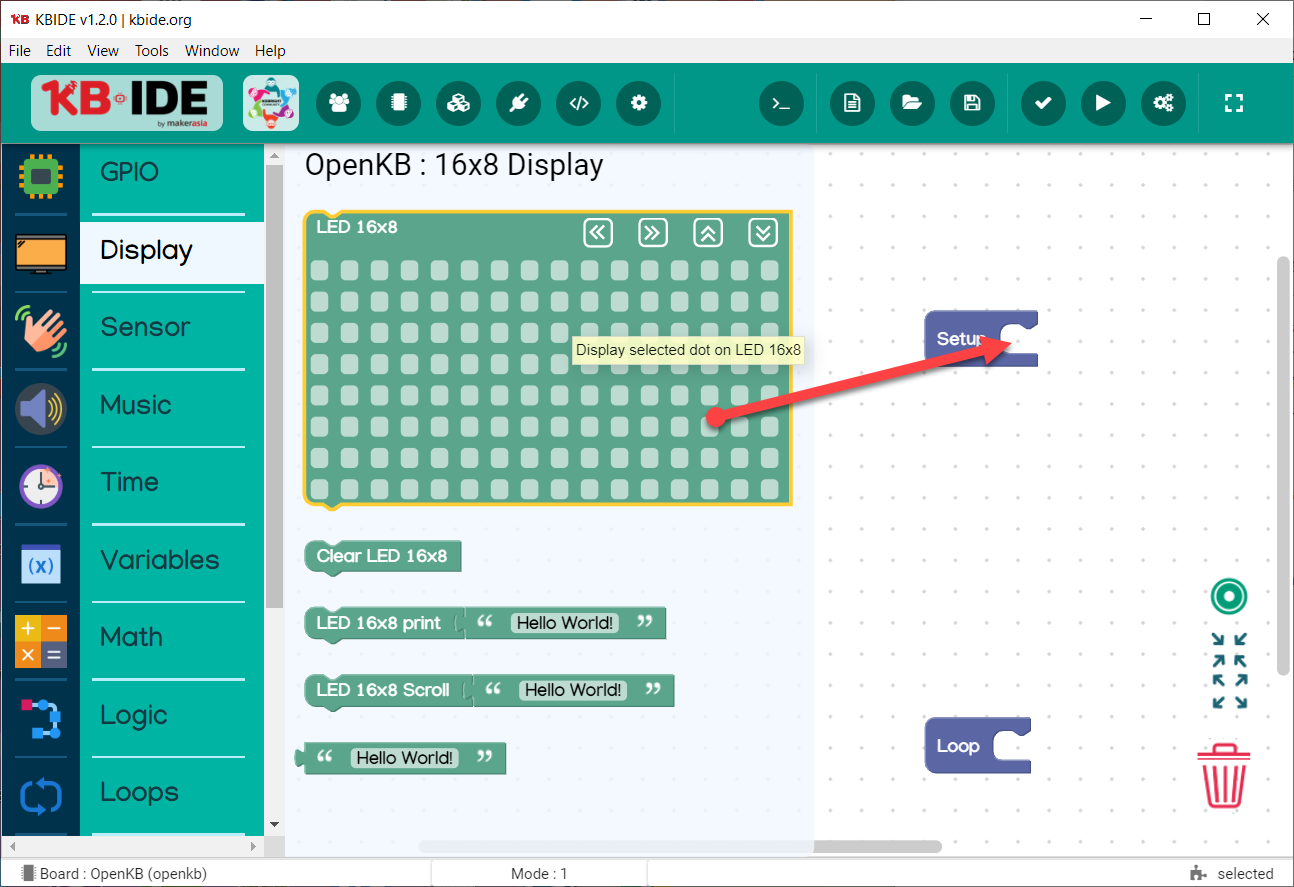Viewport: 1294px width, 887px height.
Task: Toggle the bottom-right LED dot
Action: (769, 489)
